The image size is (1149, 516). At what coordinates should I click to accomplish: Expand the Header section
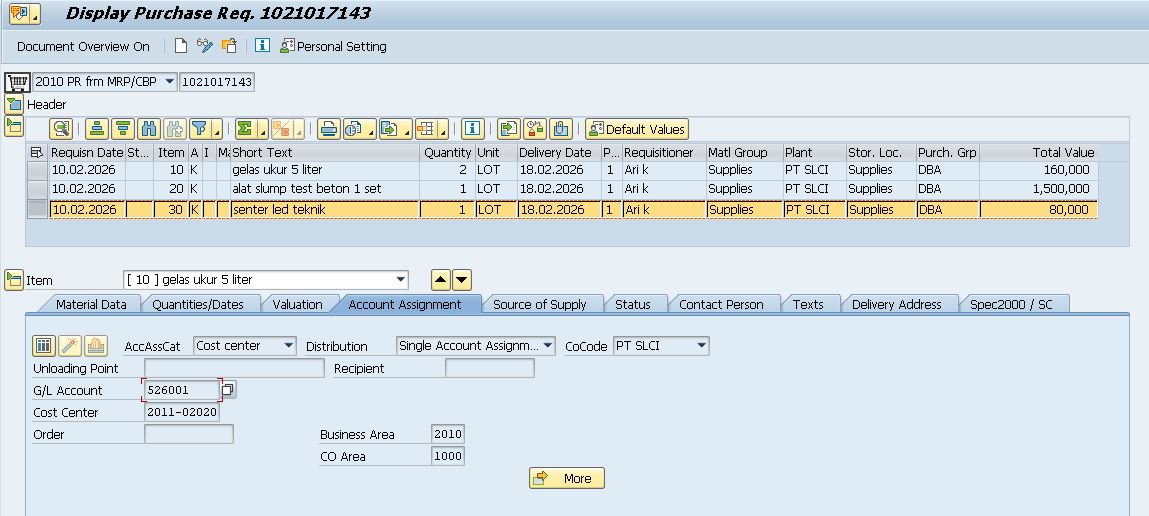14,104
